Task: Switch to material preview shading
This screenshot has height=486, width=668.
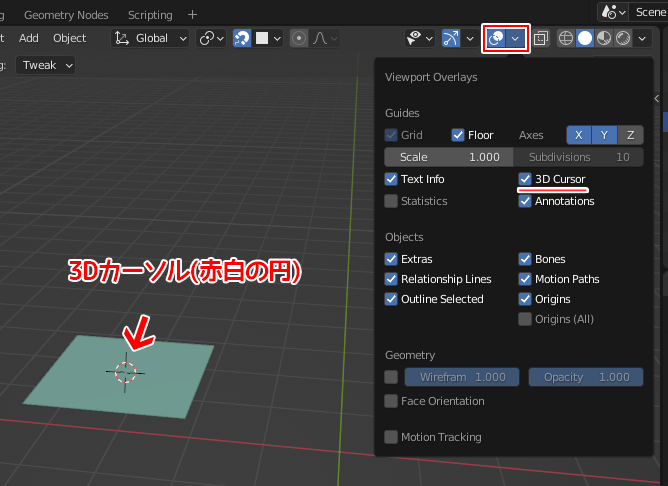Action: click(604, 38)
